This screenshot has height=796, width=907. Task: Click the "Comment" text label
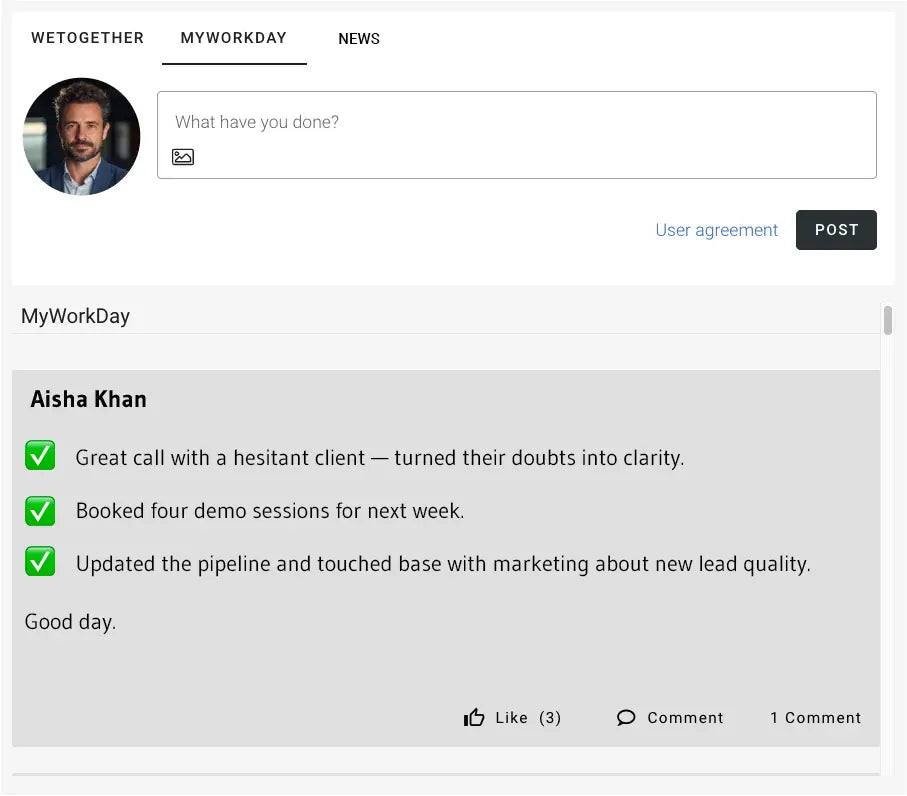[x=685, y=718]
